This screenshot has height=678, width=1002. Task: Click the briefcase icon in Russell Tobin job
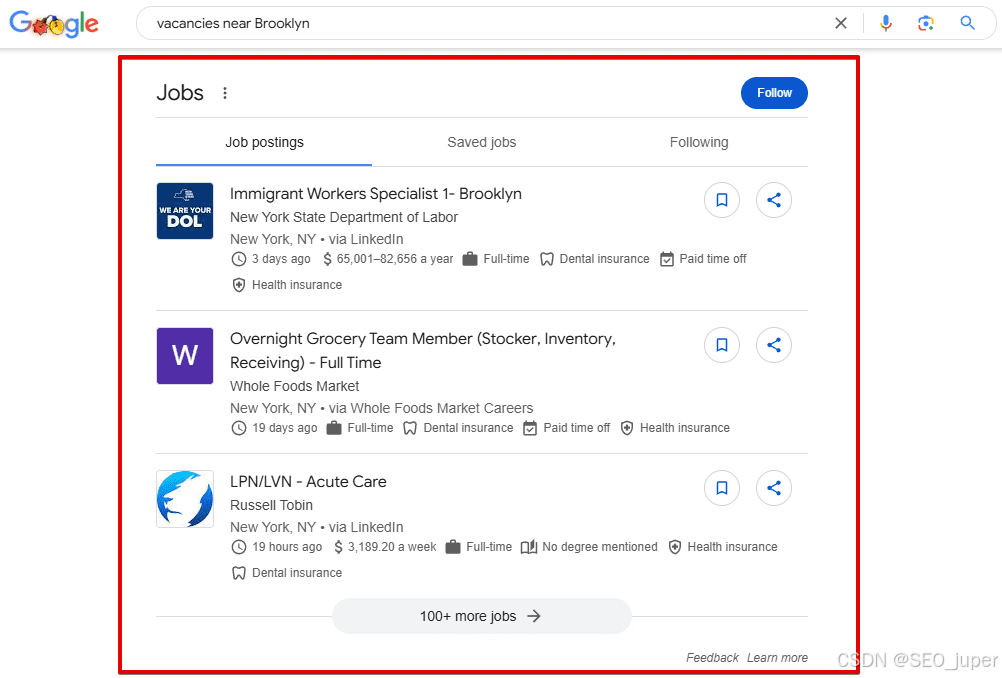pos(452,547)
